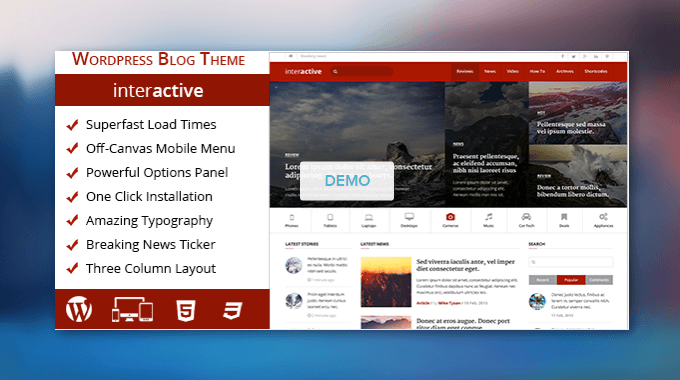680x380 pixels.
Task: Open 'Donec at eros augue' article headline
Action: tap(463, 324)
